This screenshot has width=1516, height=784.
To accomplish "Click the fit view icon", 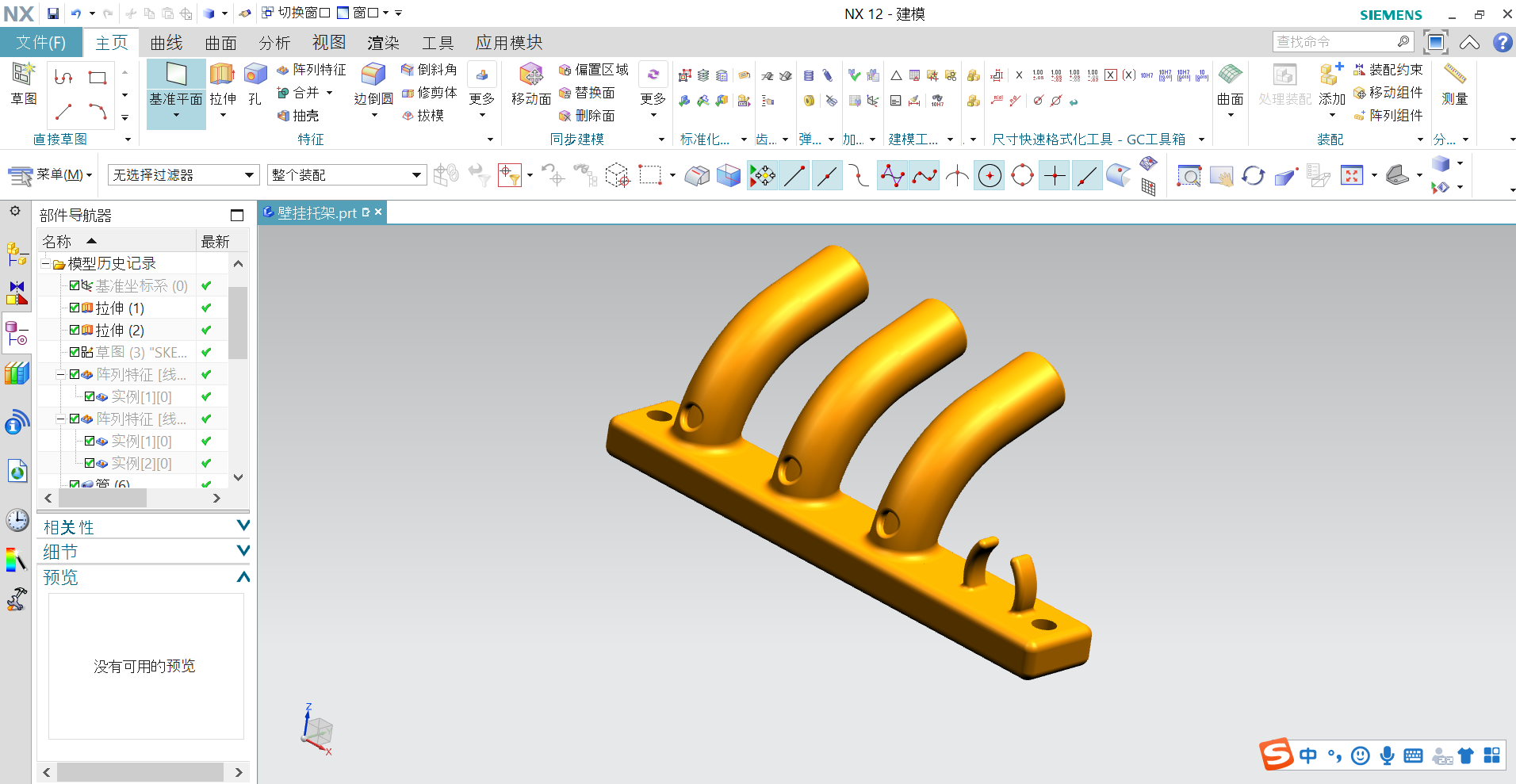I will click(1351, 175).
